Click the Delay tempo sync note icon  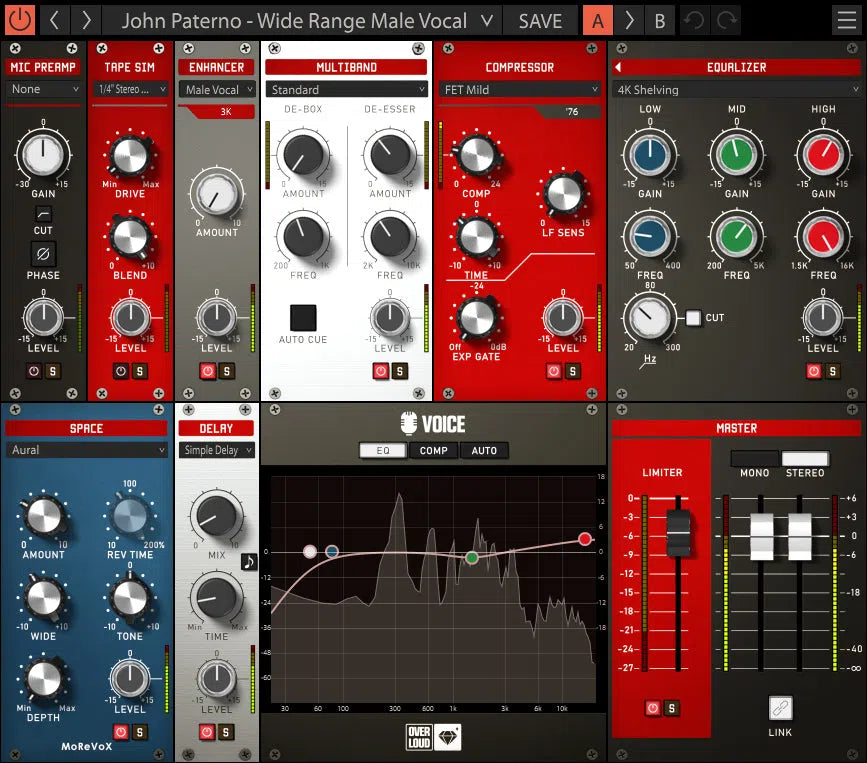248,561
